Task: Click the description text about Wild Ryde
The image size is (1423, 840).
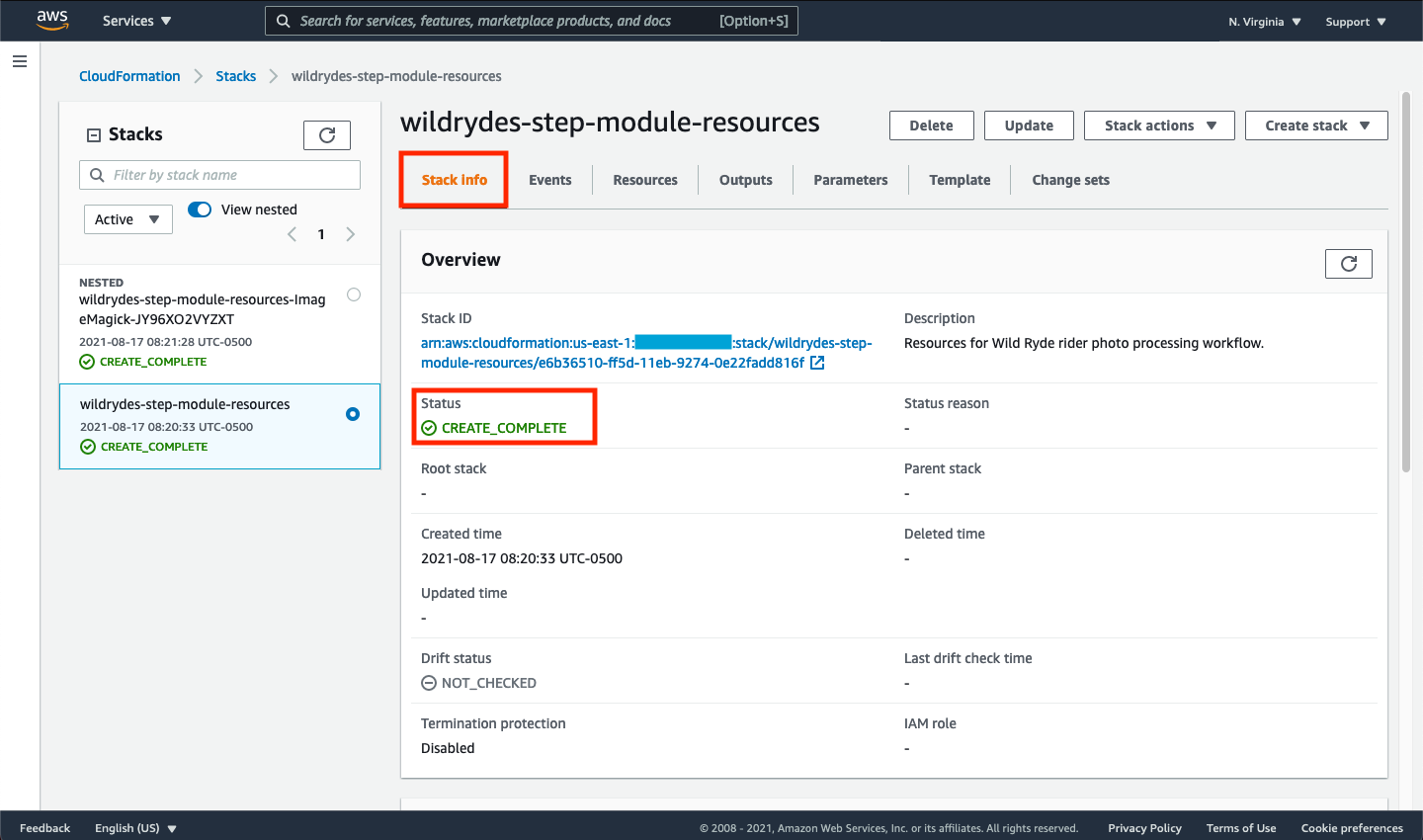Action: [1084, 343]
